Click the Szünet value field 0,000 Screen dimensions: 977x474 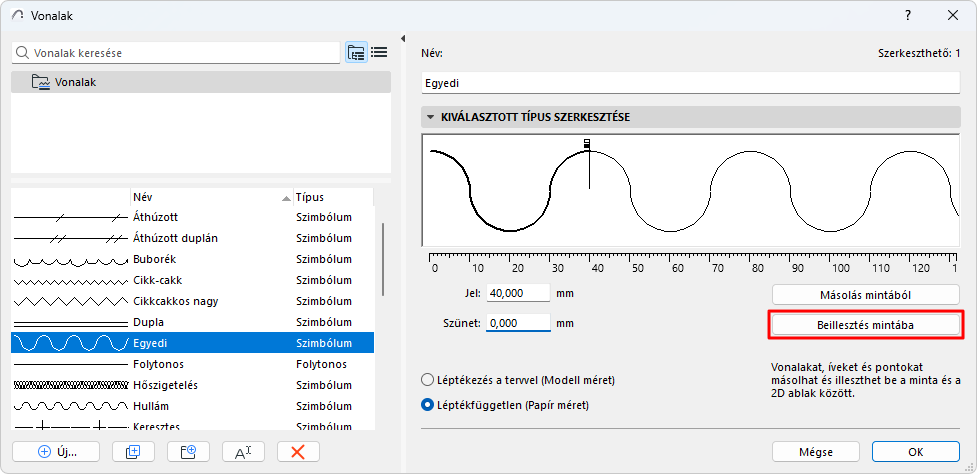click(x=518, y=323)
